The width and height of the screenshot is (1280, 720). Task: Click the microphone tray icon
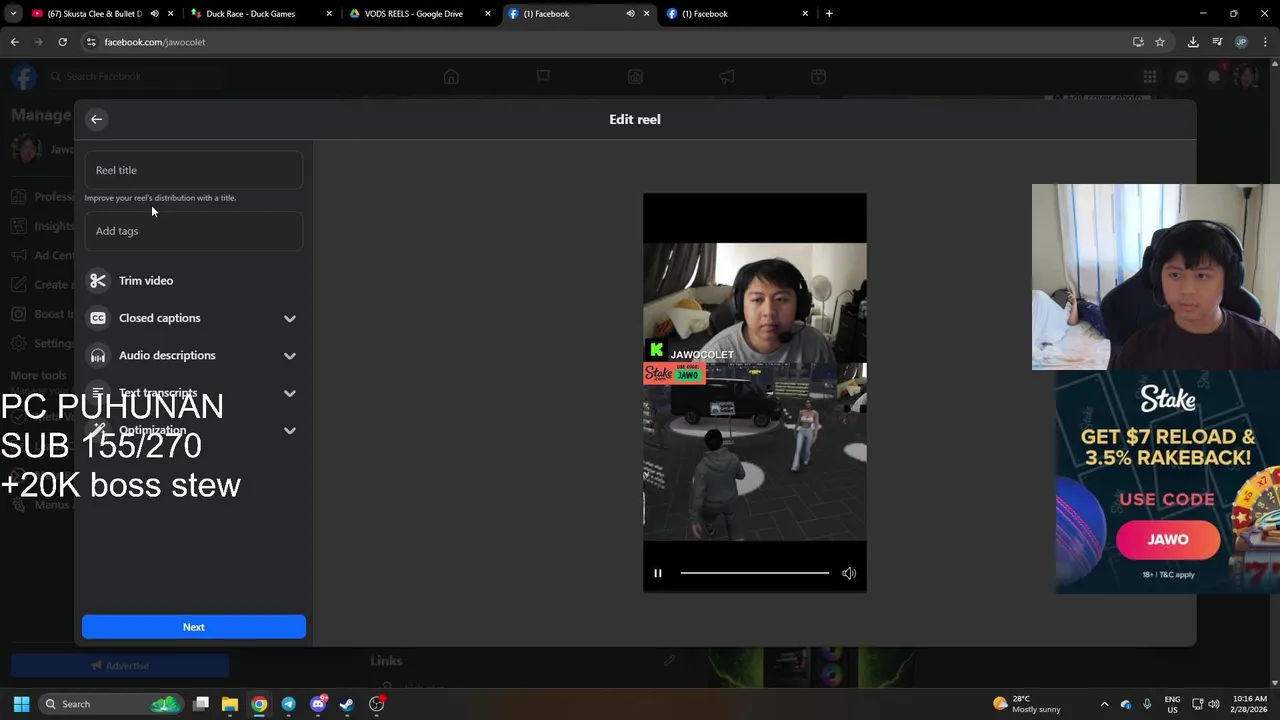[1147, 704]
